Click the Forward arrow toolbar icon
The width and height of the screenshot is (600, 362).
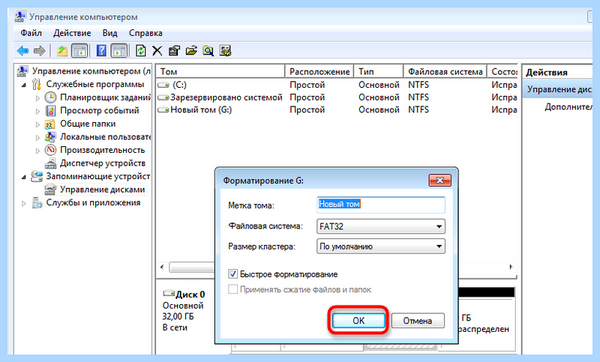[x=39, y=51]
